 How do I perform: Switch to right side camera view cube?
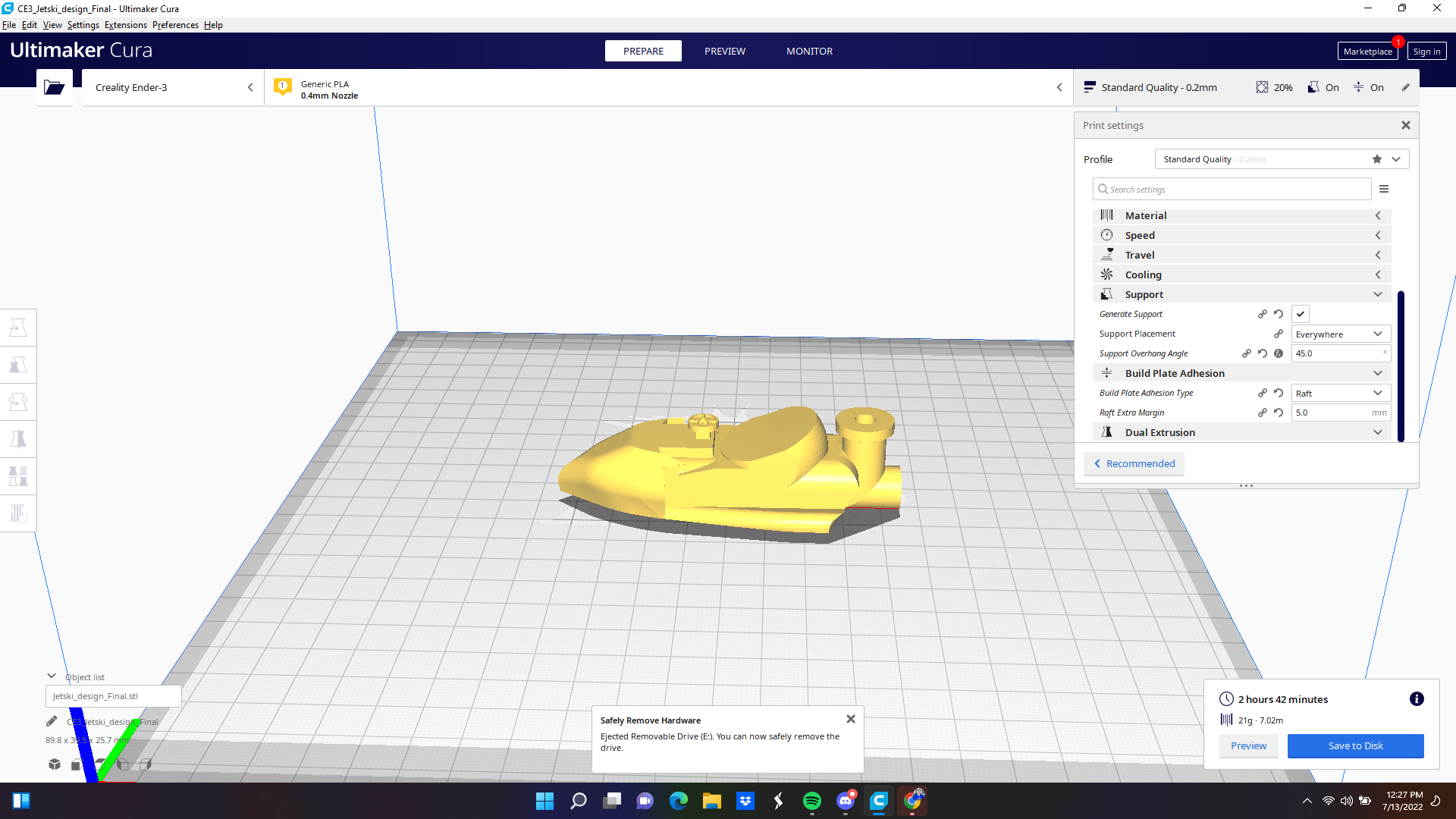146,764
